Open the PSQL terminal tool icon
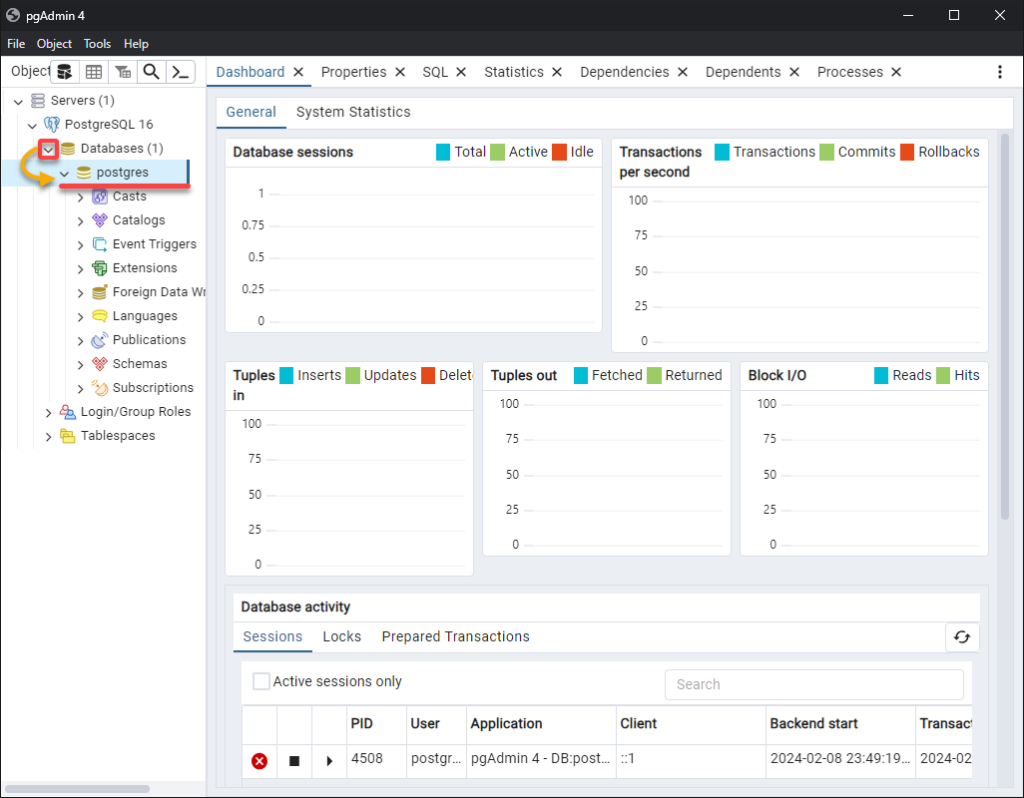 click(x=180, y=72)
